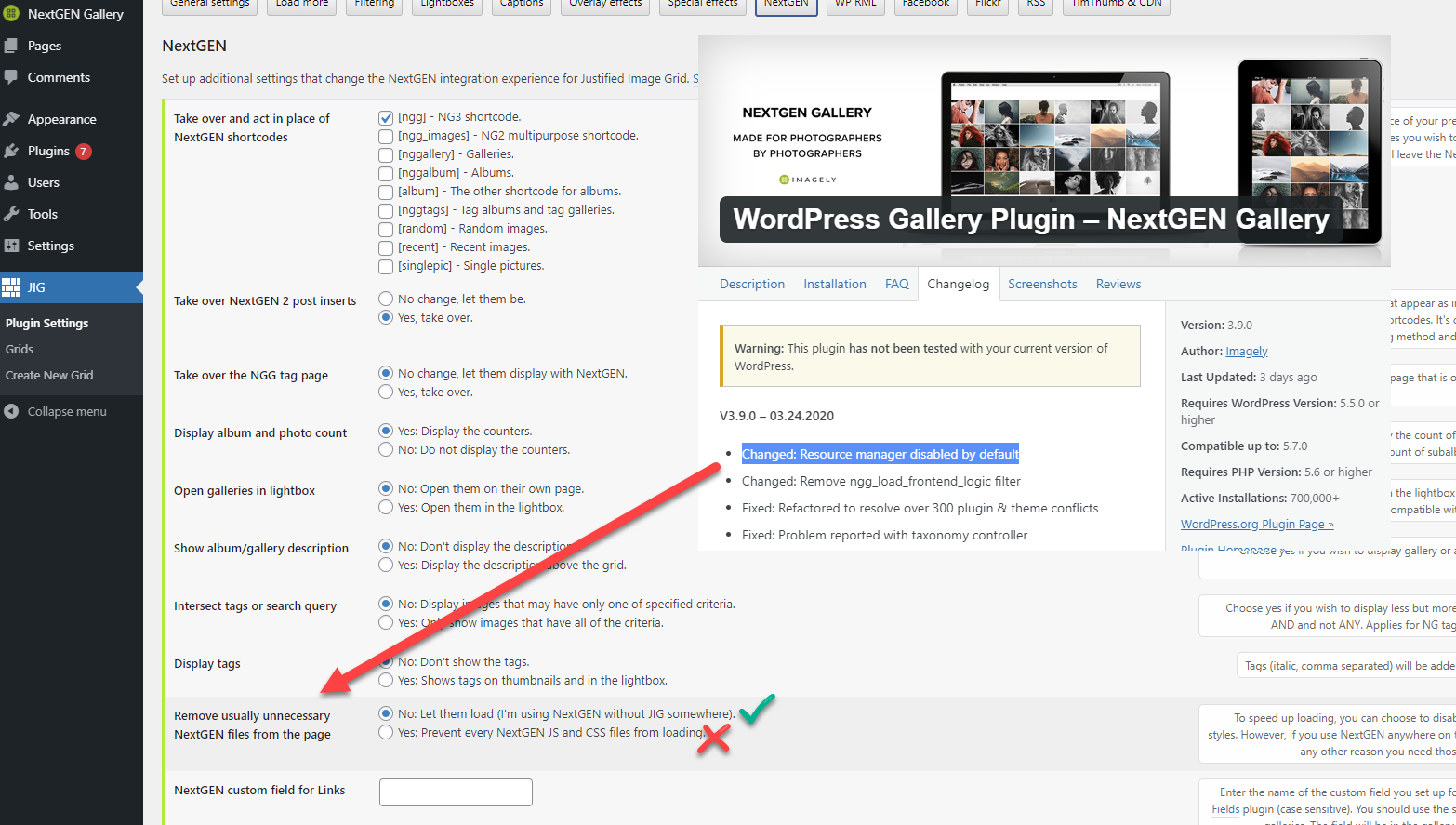This screenshot has height=825, width=1456.
Task: Click the Appearance paintbrush icon
Action: (11, 119)
